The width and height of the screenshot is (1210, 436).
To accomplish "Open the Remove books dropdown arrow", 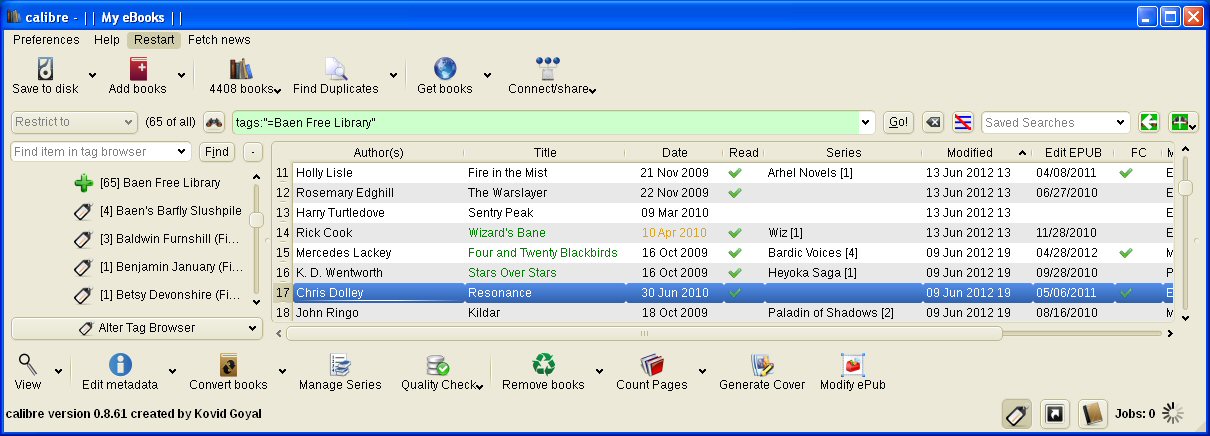I will [597, 371].
